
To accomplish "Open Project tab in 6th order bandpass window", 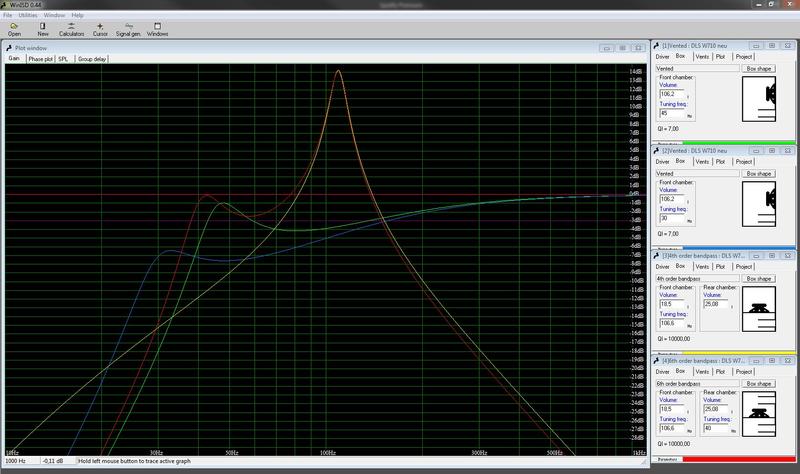I will click(x=744, y=372).
